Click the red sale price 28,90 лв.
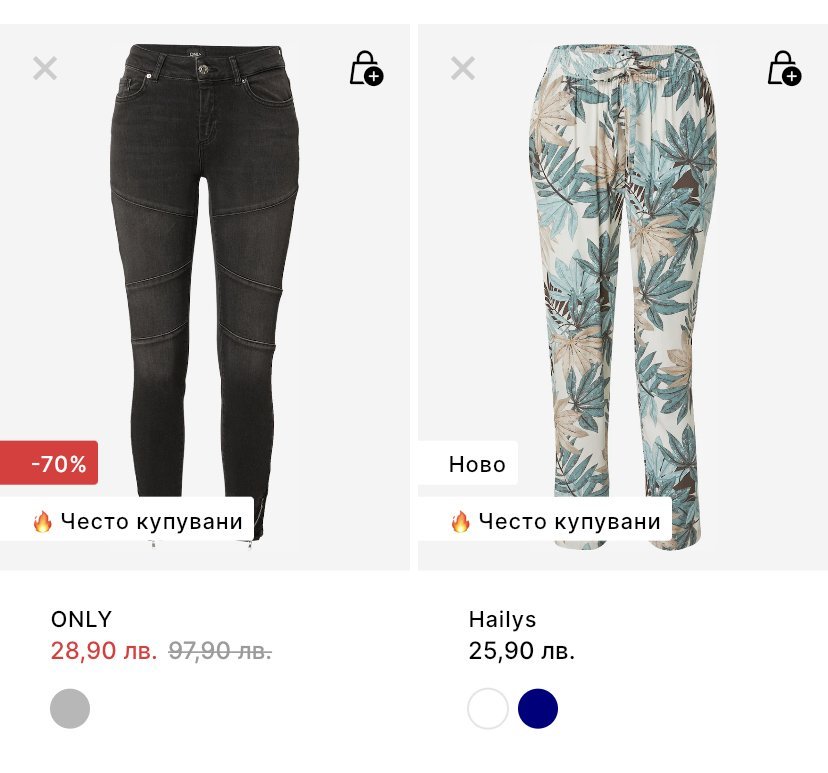This screenshot has height=773, width=828. (104, 651)
